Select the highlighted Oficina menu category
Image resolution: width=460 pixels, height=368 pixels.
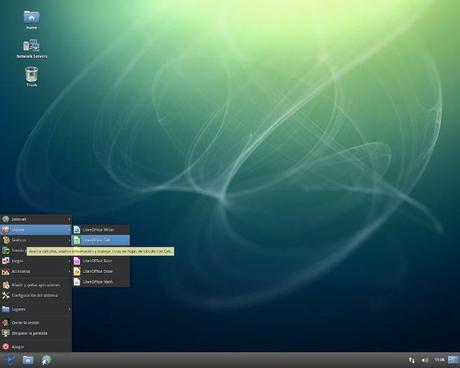pos(36,229)
